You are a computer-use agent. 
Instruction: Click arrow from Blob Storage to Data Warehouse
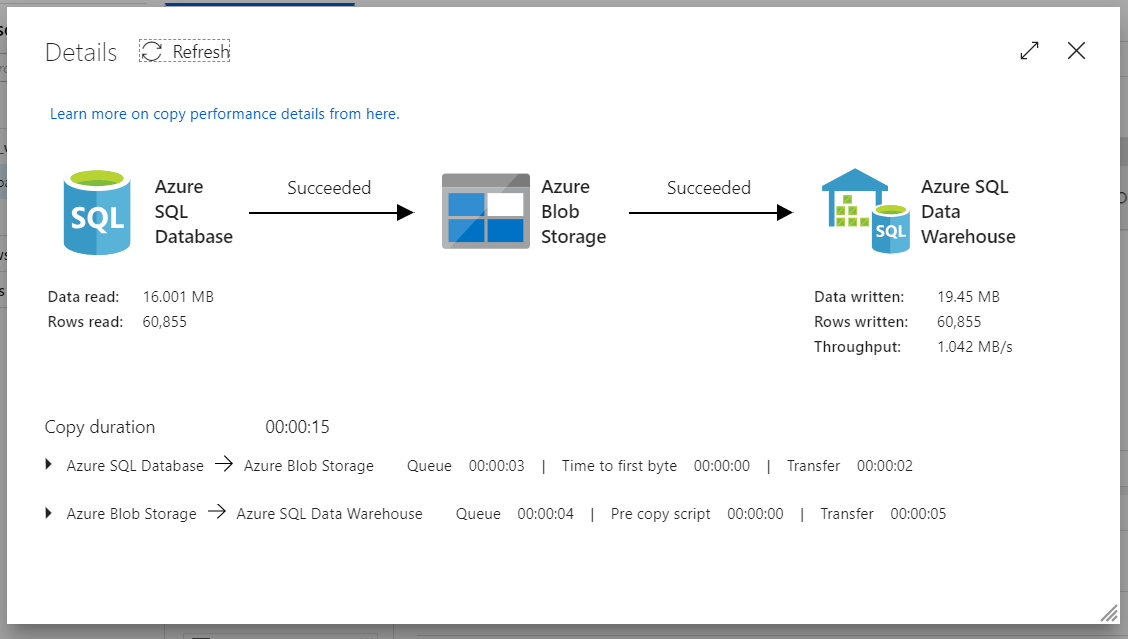710,212
